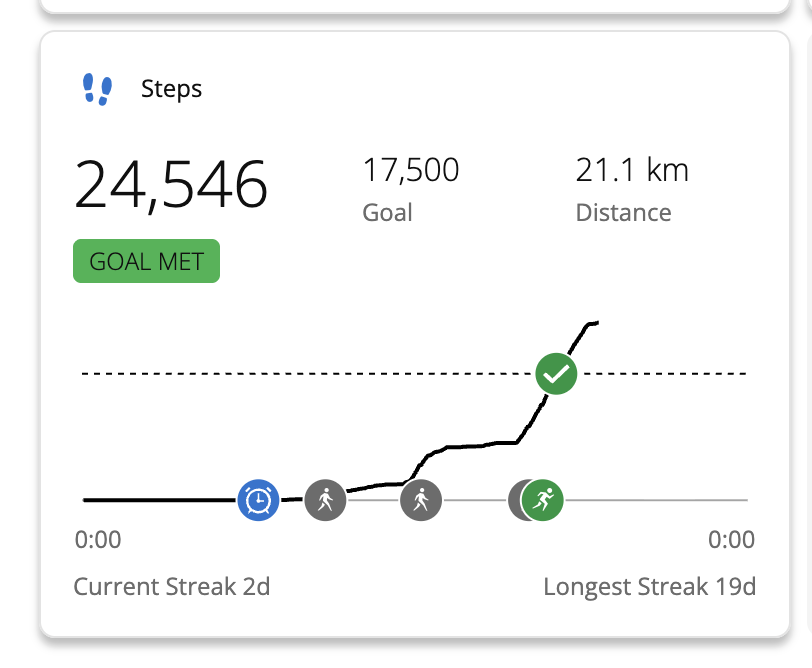Select the second gray walking activity icon
Viewport: 812px width, 668px height.
[x=421, y=499]
